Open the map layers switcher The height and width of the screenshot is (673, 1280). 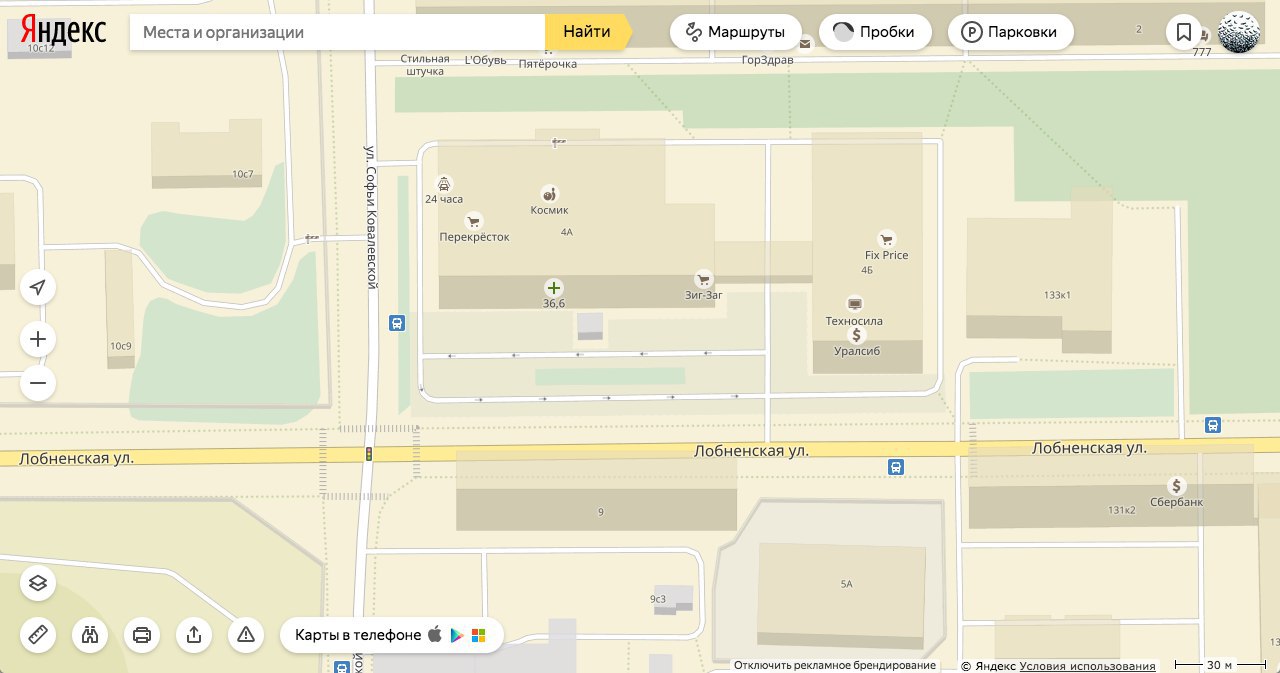[x=38, y=583]
